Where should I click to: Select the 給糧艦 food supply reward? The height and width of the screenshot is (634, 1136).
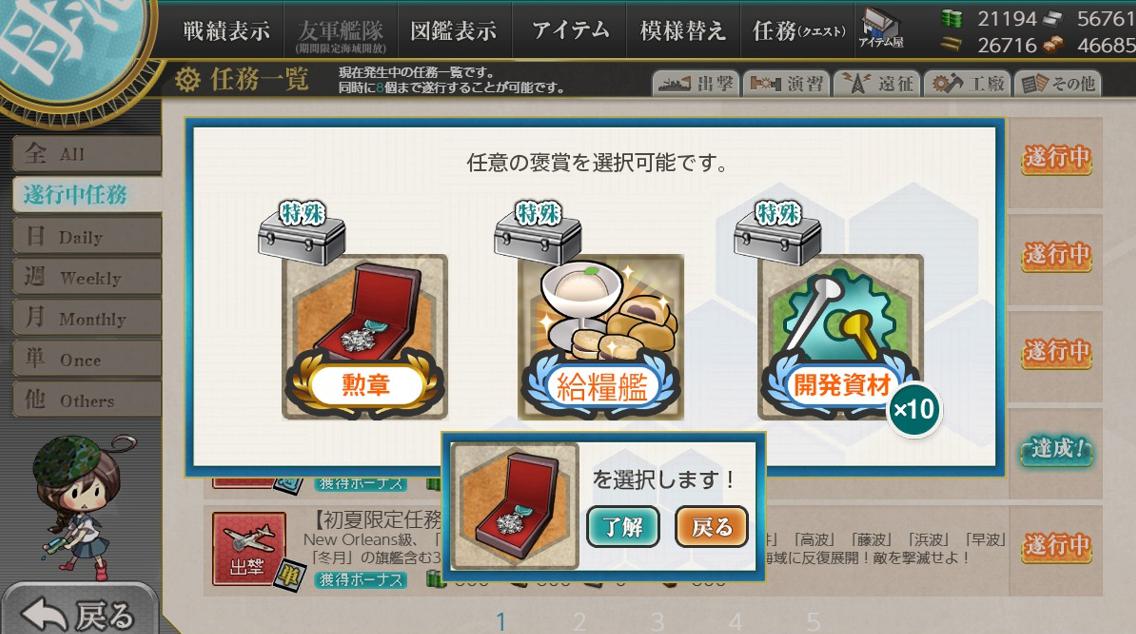[x=601, y=337]
